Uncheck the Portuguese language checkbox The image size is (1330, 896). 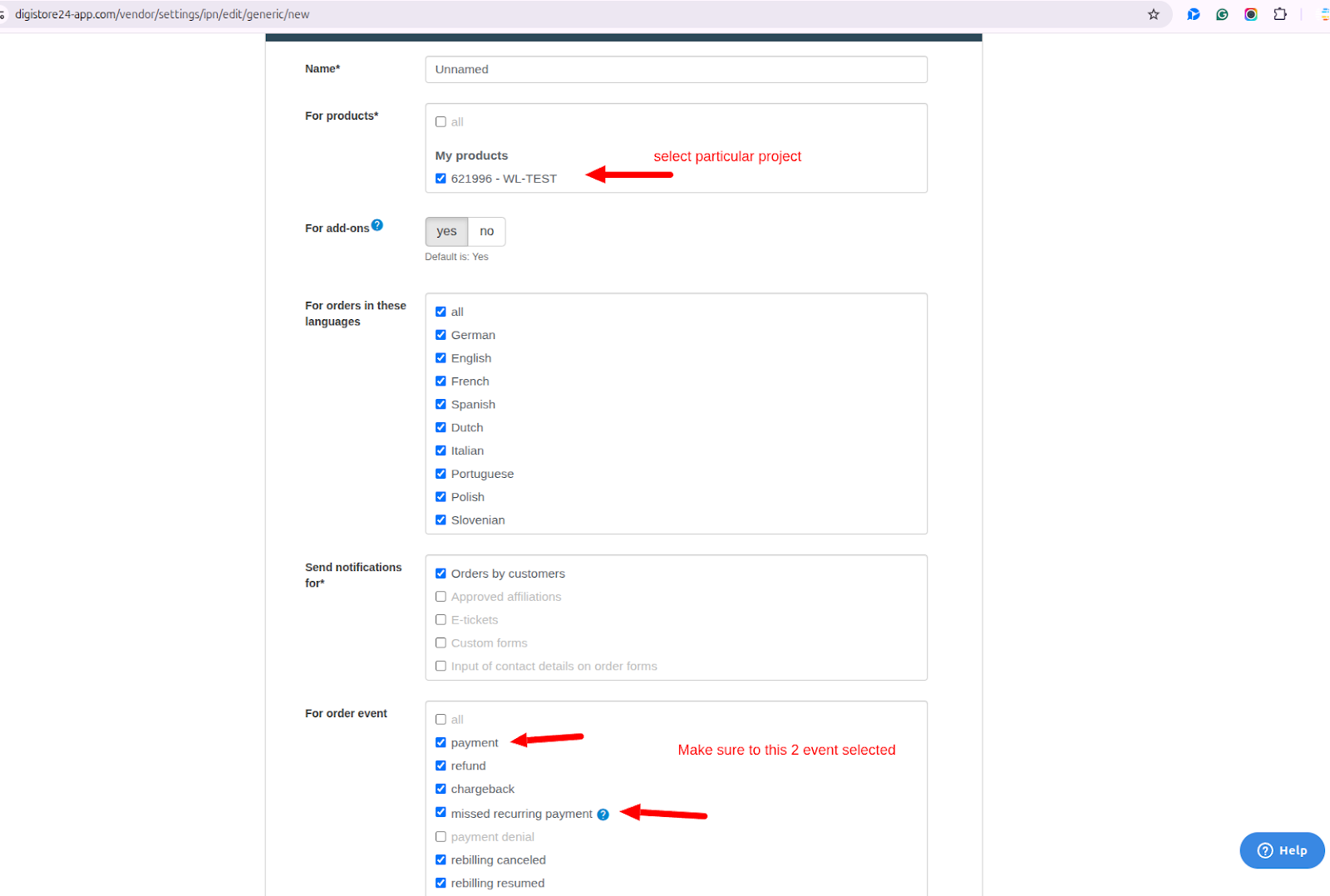coord(441,474)
